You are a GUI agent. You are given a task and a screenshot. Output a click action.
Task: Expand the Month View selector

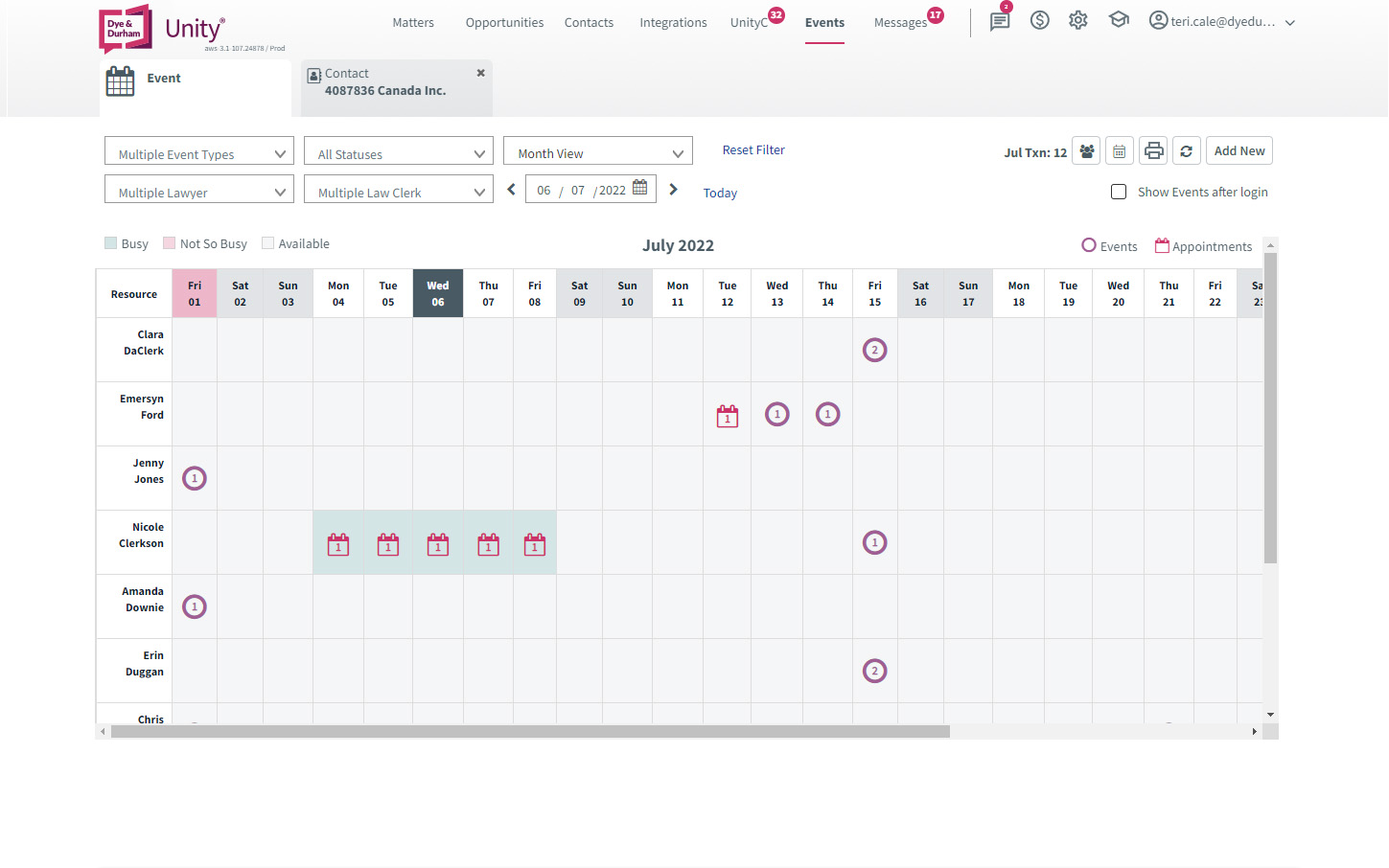click(x=597, y=150)
